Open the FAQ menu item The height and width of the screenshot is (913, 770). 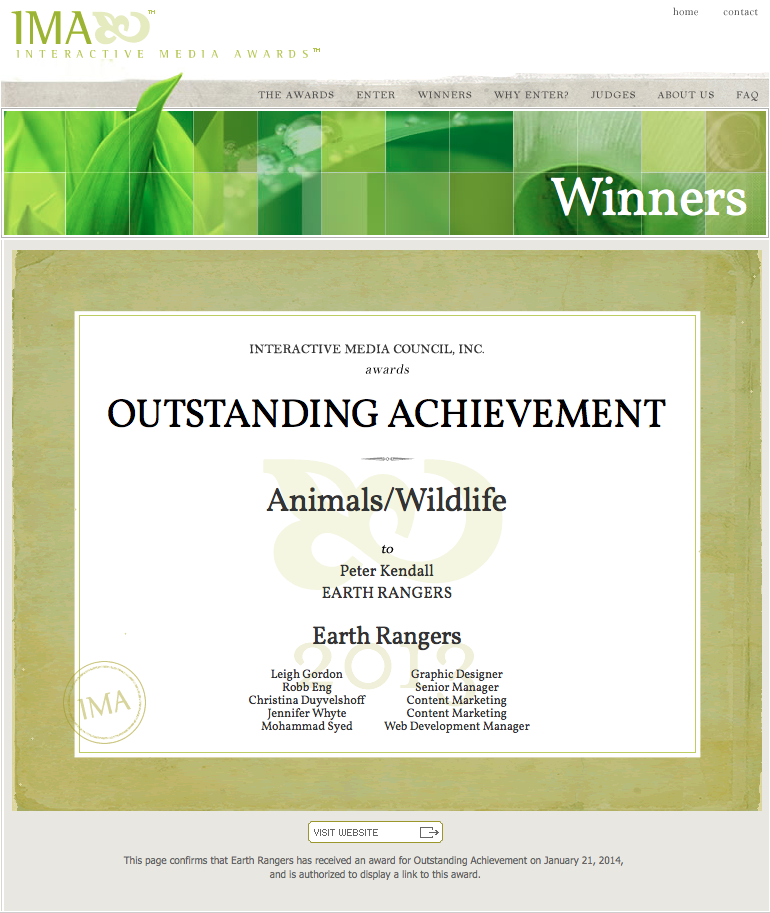pos(747,95)
